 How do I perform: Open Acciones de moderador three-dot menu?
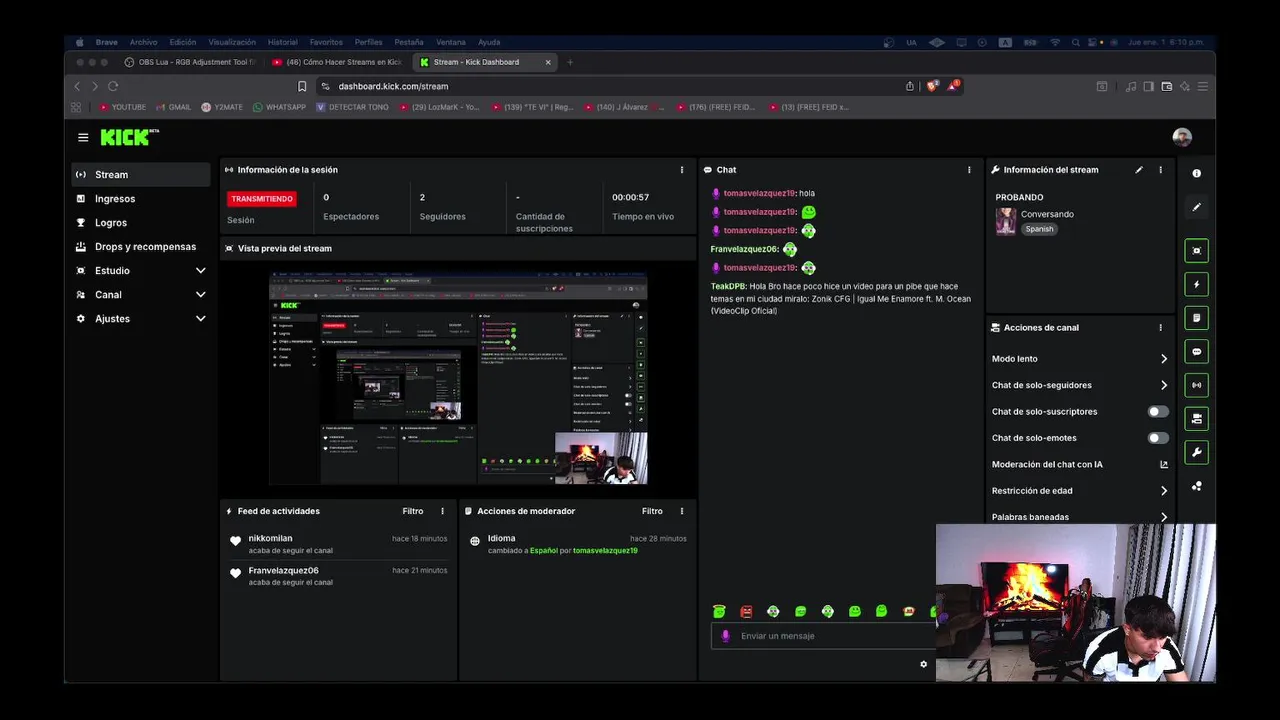coord(682,511)
